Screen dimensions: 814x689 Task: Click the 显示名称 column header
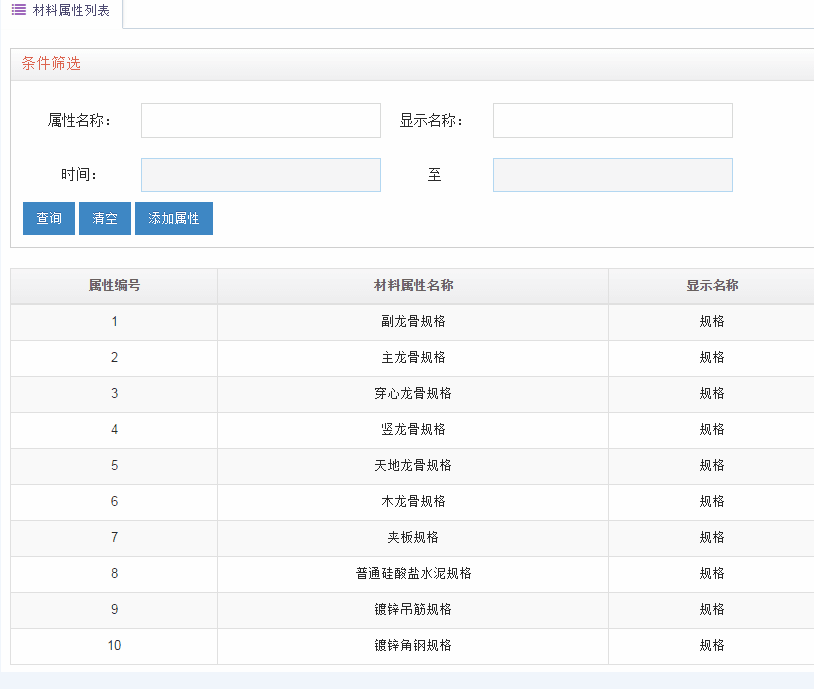[712, 286]
